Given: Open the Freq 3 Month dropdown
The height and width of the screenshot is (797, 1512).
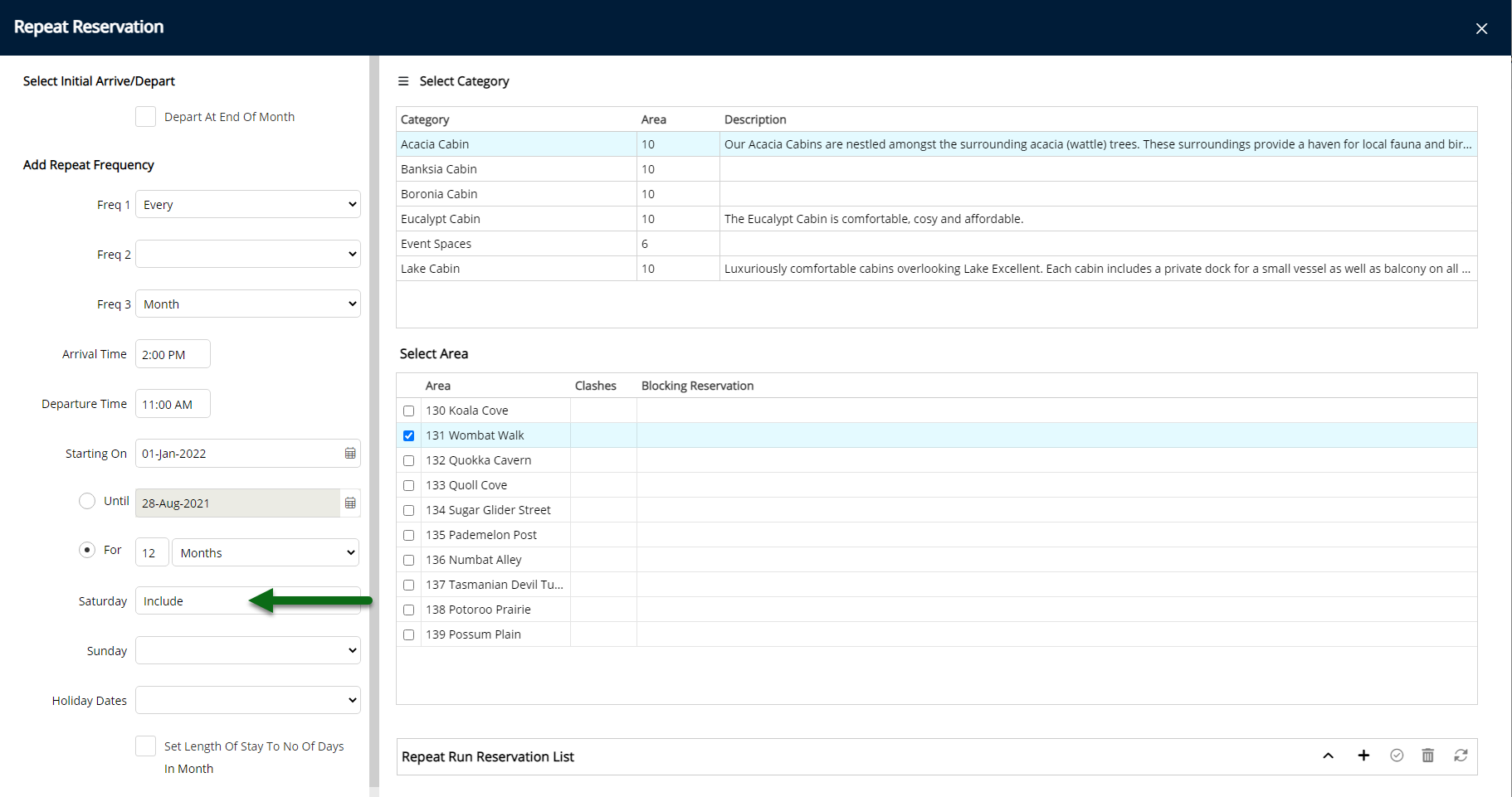Looking at the screenshot, I should (x=248, y=304).
